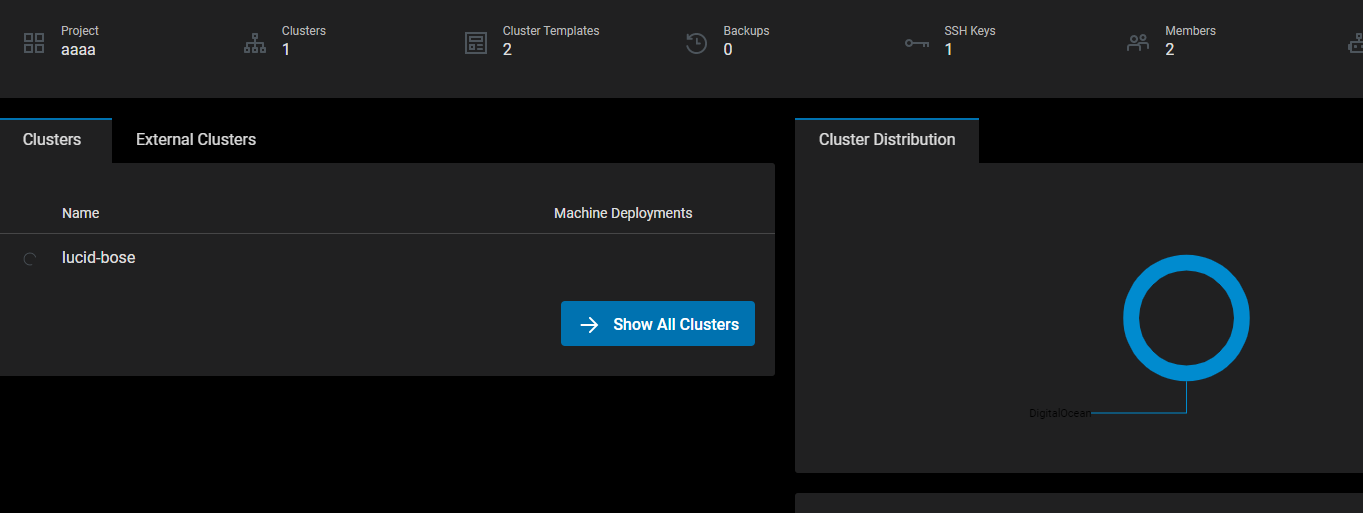Click the Backups history clock icon
This screenshot has width=1363, height=513.
697,43
